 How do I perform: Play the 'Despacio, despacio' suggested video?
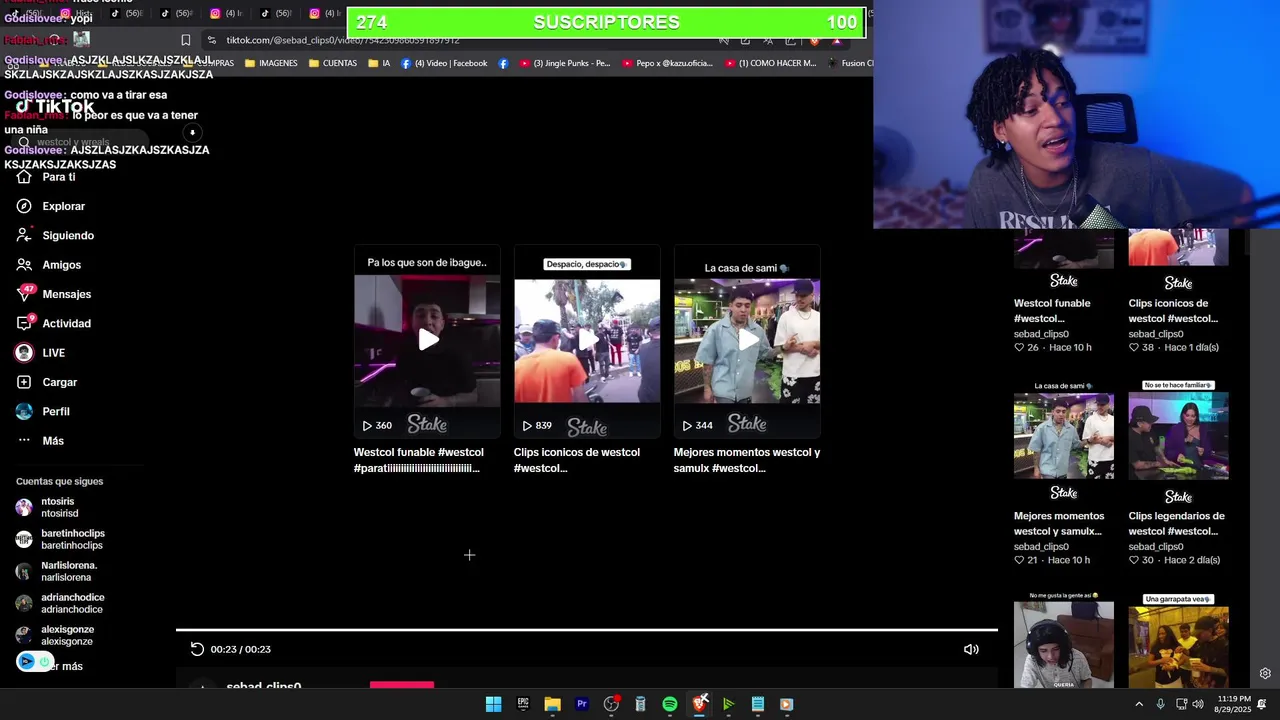pos(587,340)
